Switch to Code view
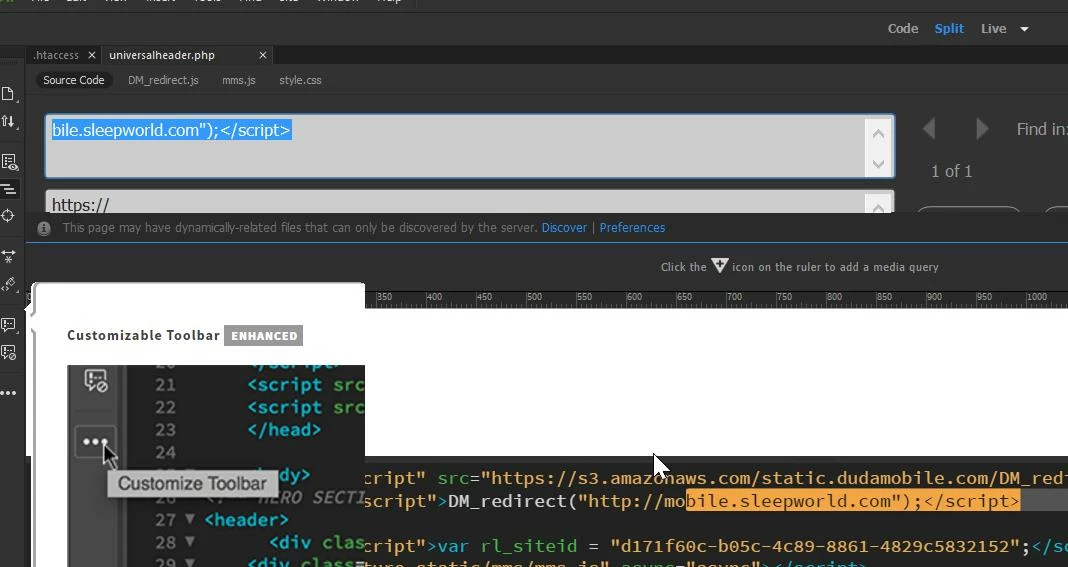Image resolution: width=1068 pixels, height=567 pixels. (902, 29)
